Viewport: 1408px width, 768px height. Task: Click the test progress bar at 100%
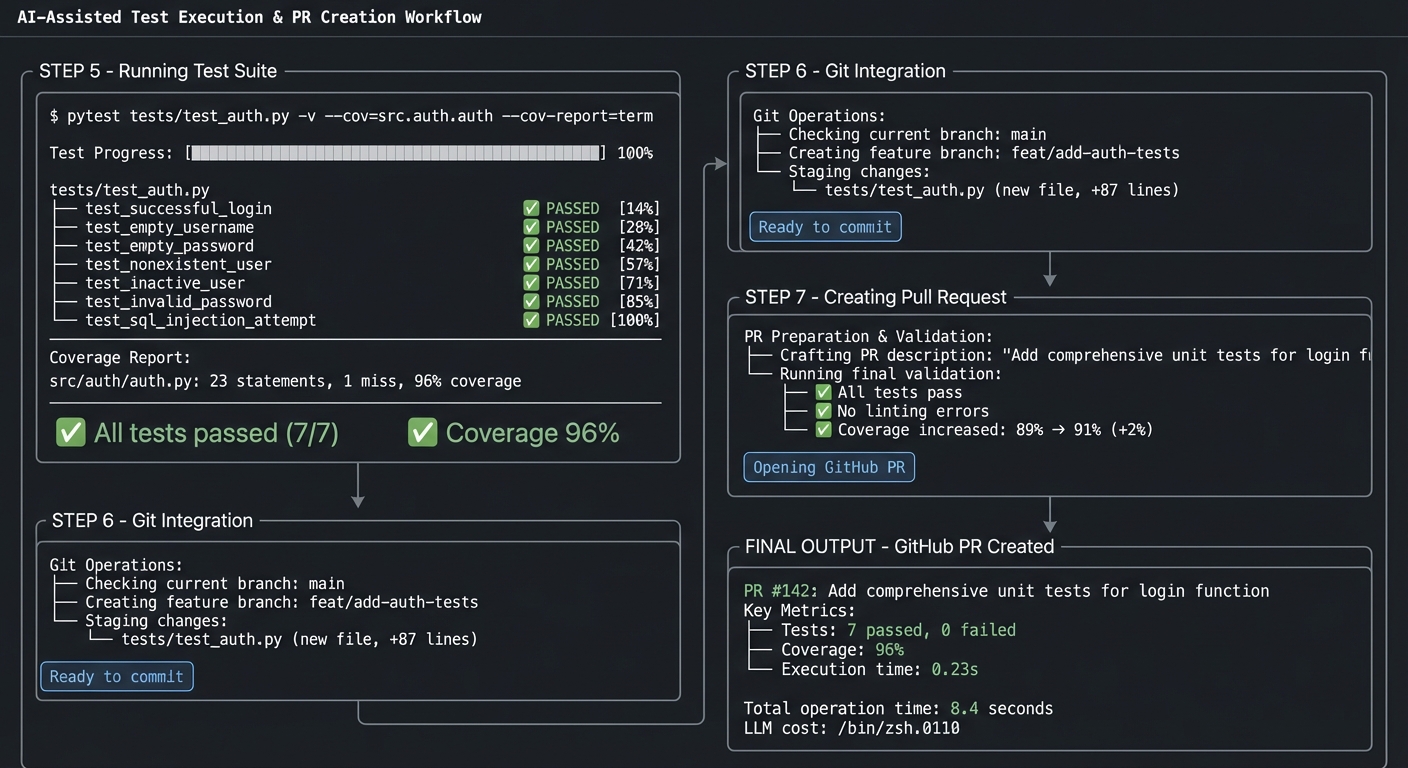(x=394, y=152)
